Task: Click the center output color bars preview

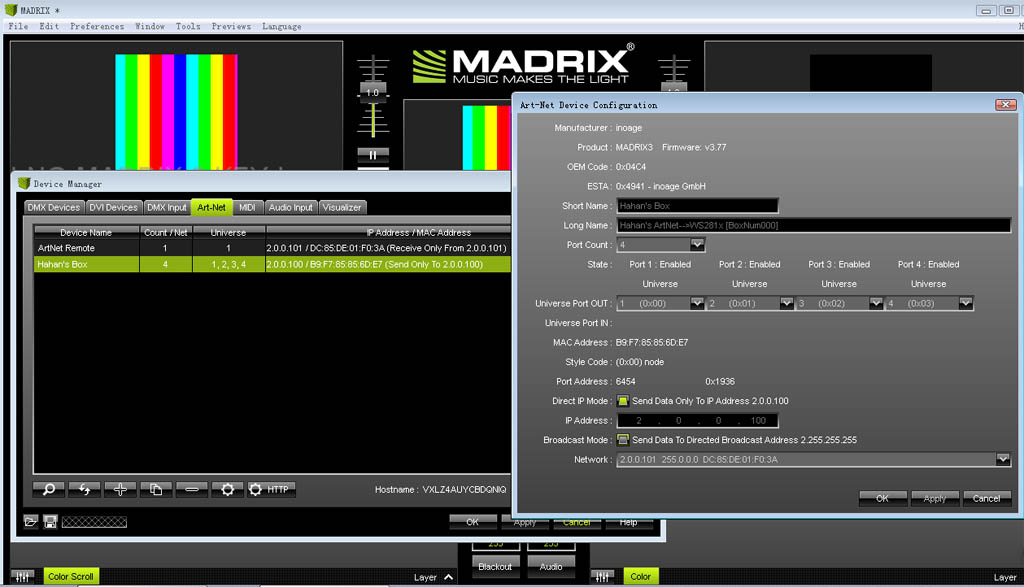Action: 487,138
